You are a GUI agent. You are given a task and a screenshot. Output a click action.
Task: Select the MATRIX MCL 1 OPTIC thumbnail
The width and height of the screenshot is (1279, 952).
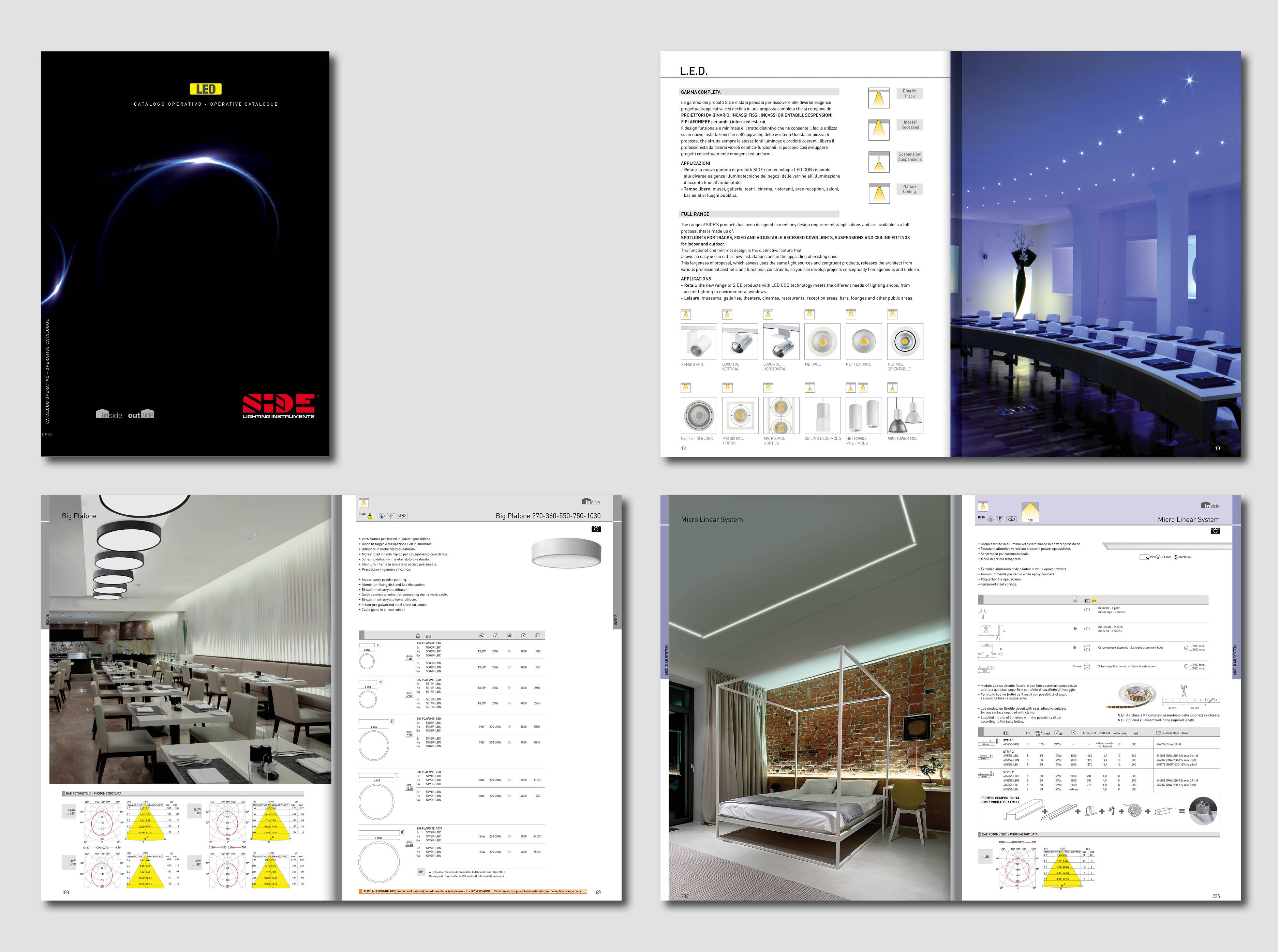[740, 415]
